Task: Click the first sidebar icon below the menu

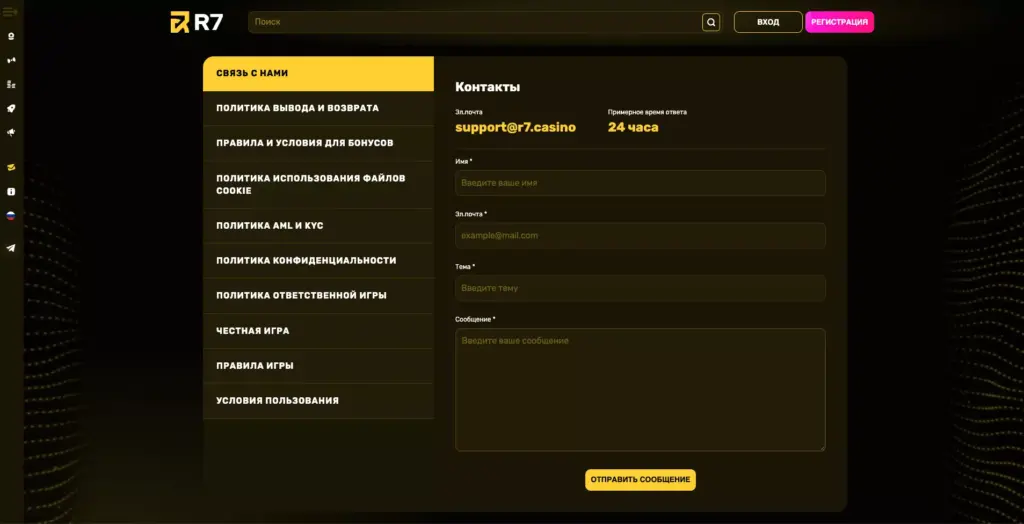Action: [x=10, y=36]
